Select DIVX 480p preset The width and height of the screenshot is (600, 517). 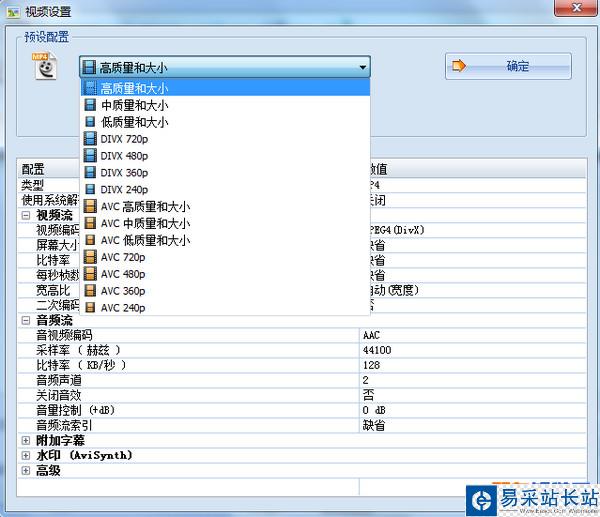click(x=225, y=156)
